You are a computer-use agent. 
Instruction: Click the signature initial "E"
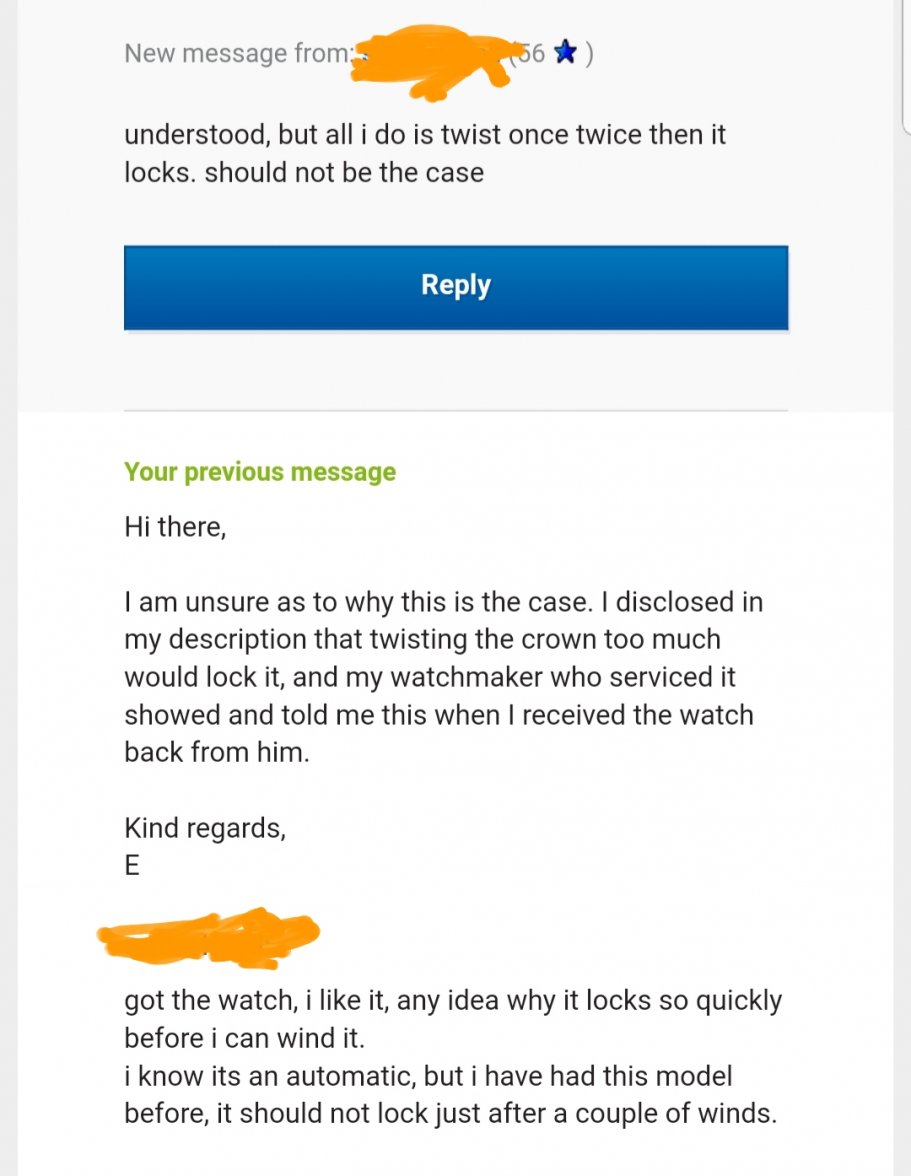[x=131, y=865]
